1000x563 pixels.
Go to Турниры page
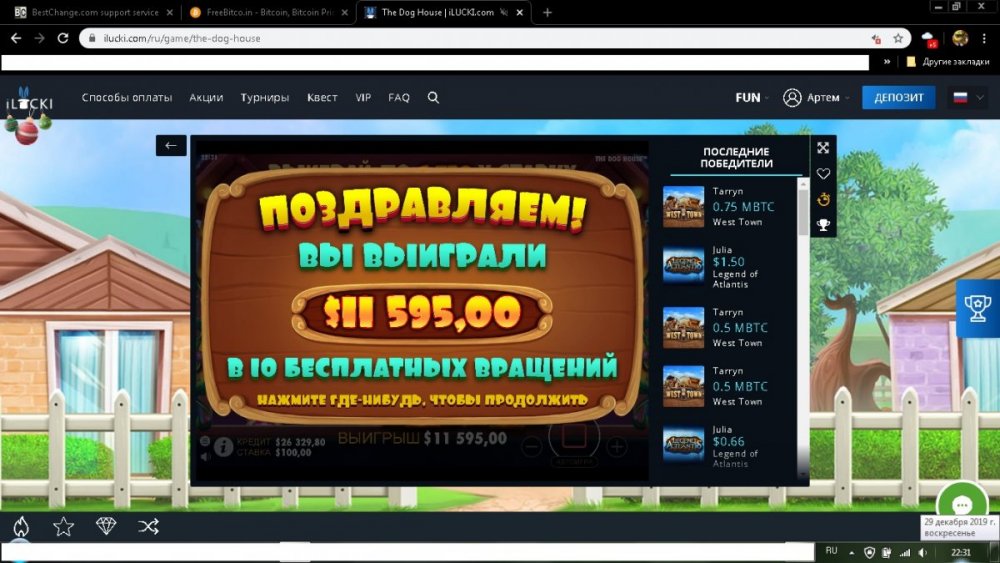coord(265,98)
